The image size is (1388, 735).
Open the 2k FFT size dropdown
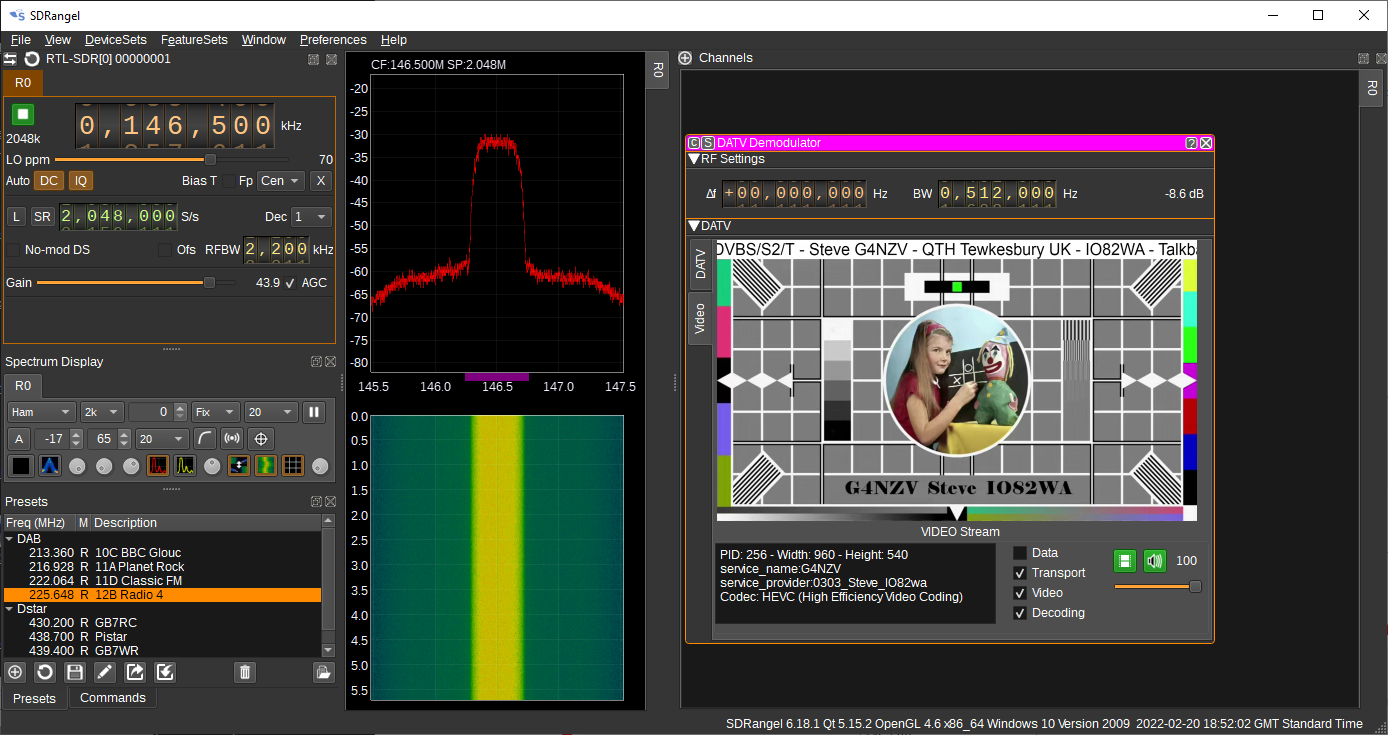(x=102, y=412)
